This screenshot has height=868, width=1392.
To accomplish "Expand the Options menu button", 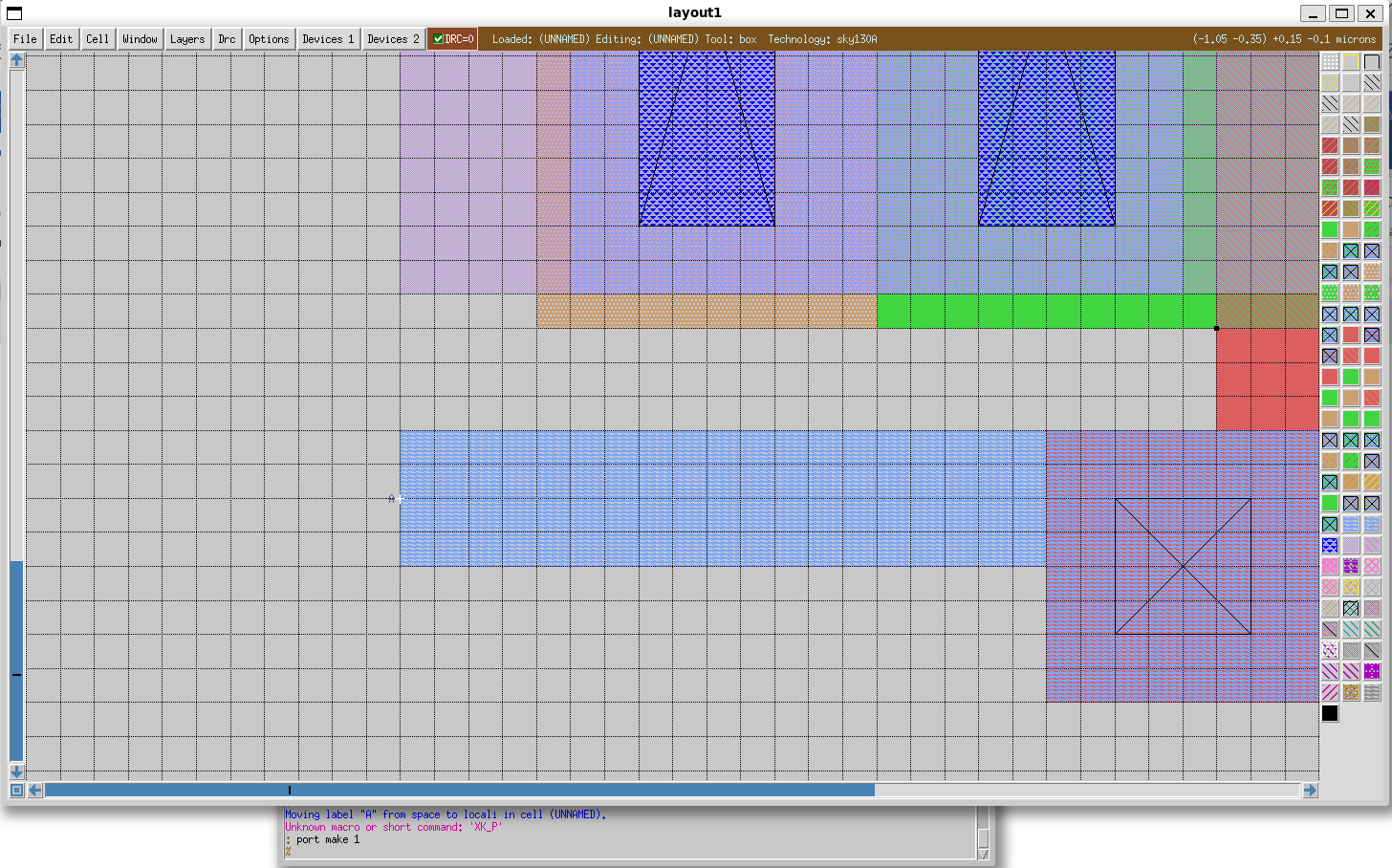I will pos(269,39).
